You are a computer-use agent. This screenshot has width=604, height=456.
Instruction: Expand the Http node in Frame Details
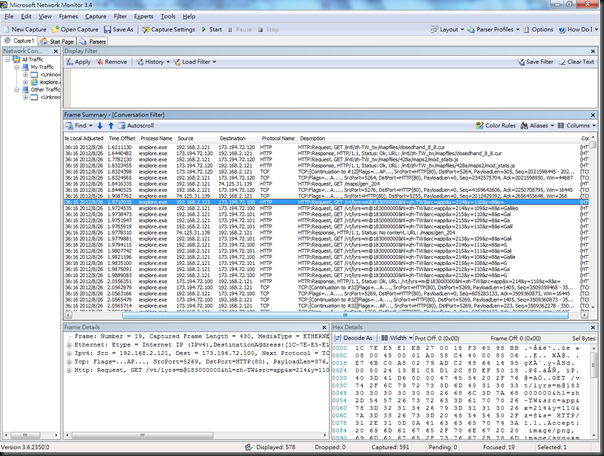click(x=69, y=370)
